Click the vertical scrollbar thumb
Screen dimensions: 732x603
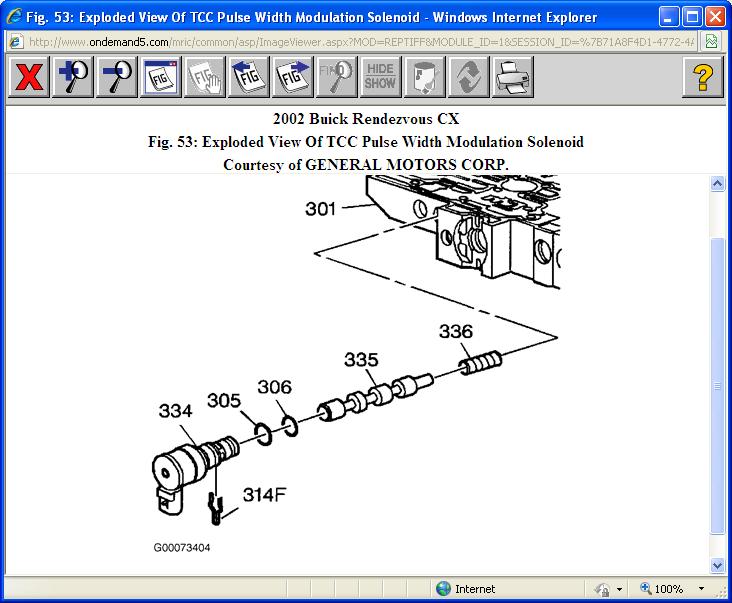pyautogui.click(x=717, y=386)
